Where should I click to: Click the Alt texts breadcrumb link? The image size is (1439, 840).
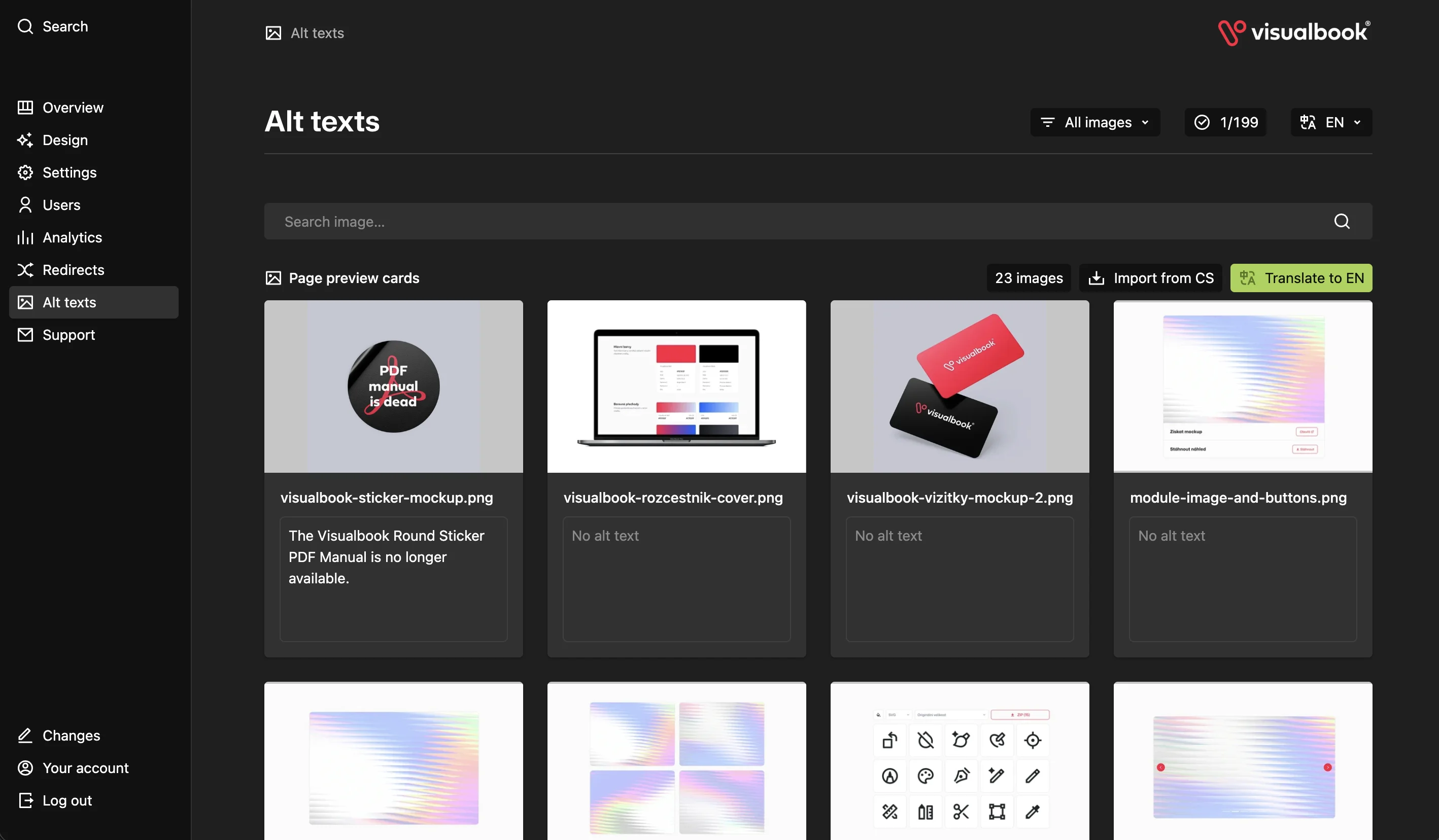point(317,33)
